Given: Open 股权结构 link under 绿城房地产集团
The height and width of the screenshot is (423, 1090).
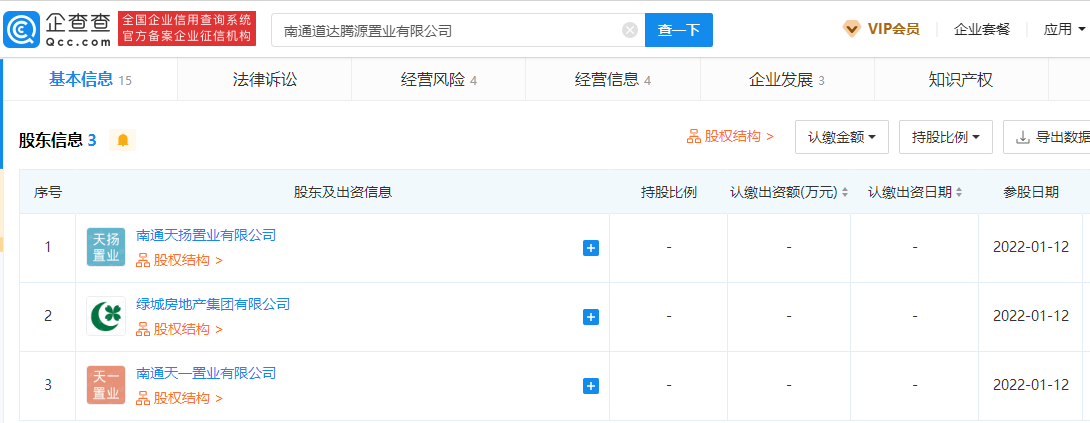Looking at the screenshot, I should click(179, 330).
